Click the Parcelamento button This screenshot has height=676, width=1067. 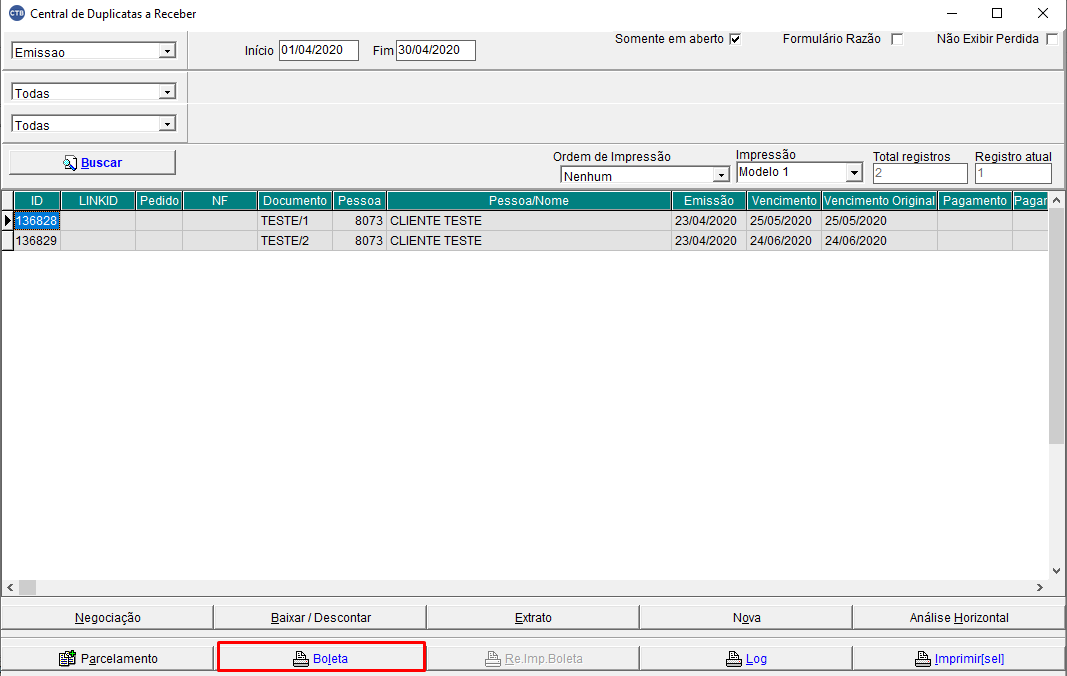click(x=108, y=658)
